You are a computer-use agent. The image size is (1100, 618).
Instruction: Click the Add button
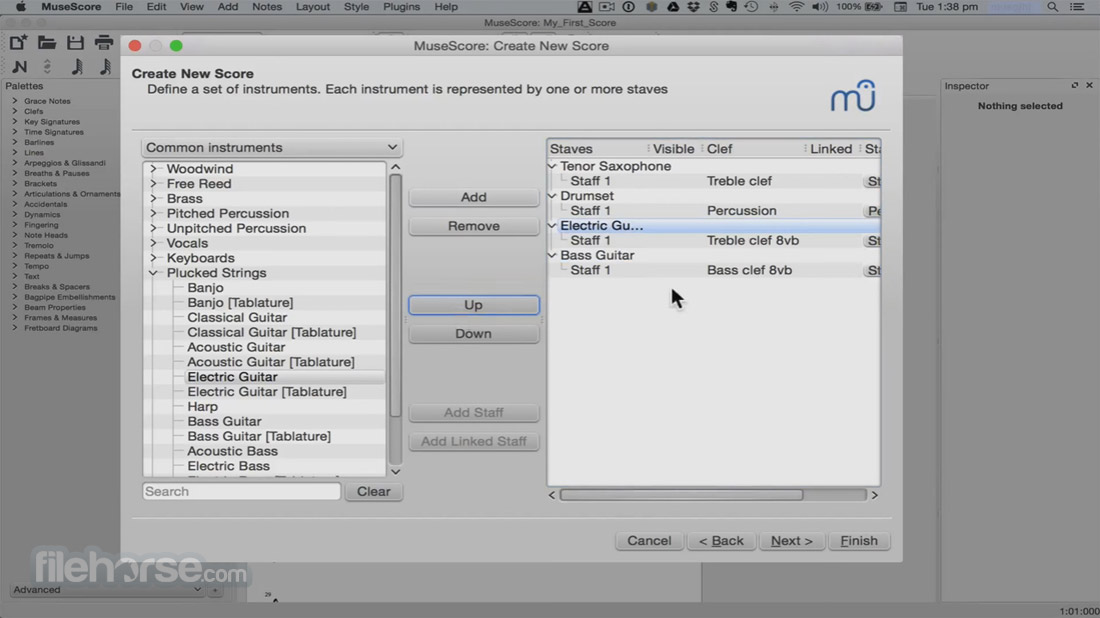474,197
